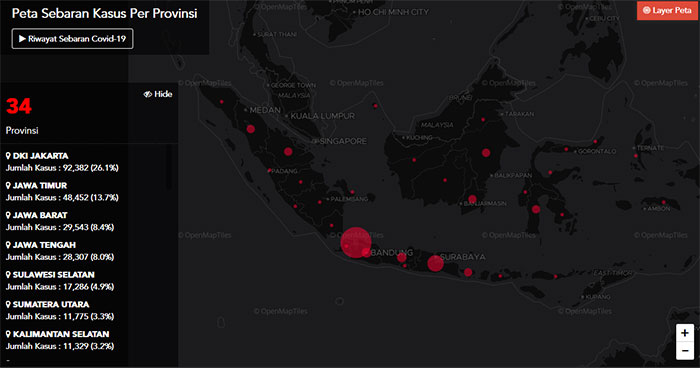
Task: Click the pin icon beside DKI JAKARTA
Action: click(x=8, y=156)
